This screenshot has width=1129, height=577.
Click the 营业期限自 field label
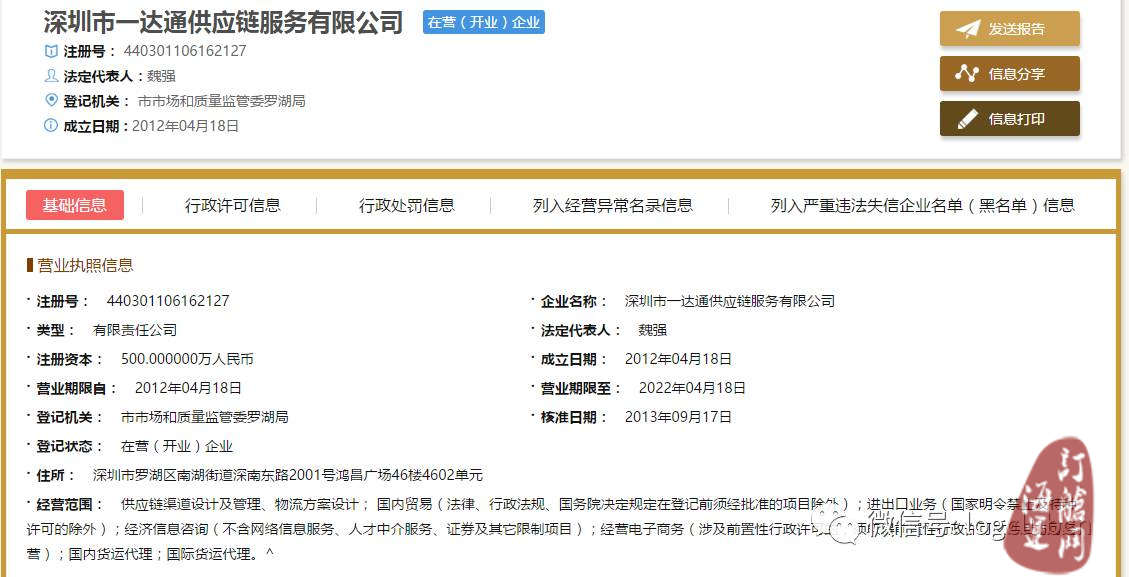[77, 388]
